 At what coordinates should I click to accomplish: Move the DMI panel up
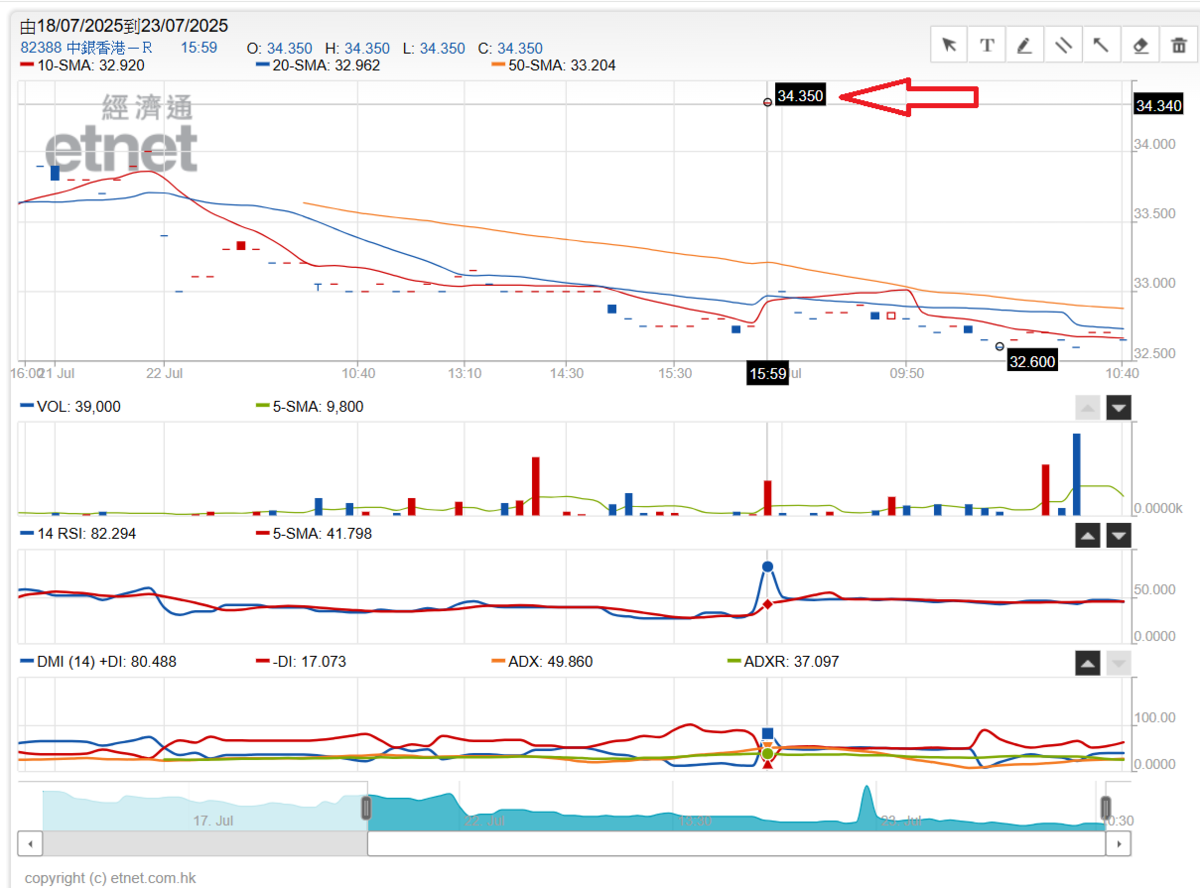point(1088,662)
